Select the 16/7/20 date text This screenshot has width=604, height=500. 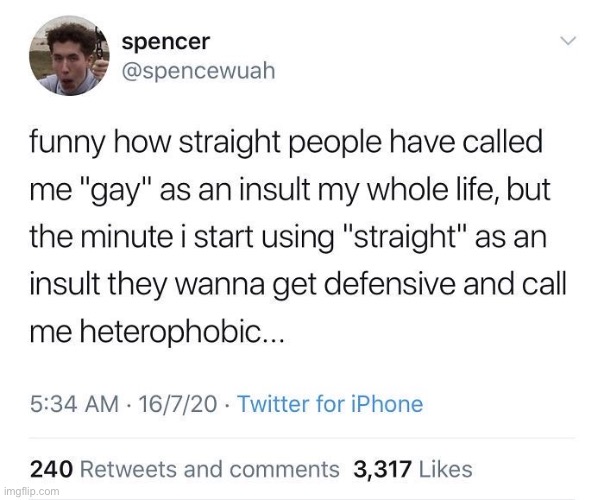[177, 404]
